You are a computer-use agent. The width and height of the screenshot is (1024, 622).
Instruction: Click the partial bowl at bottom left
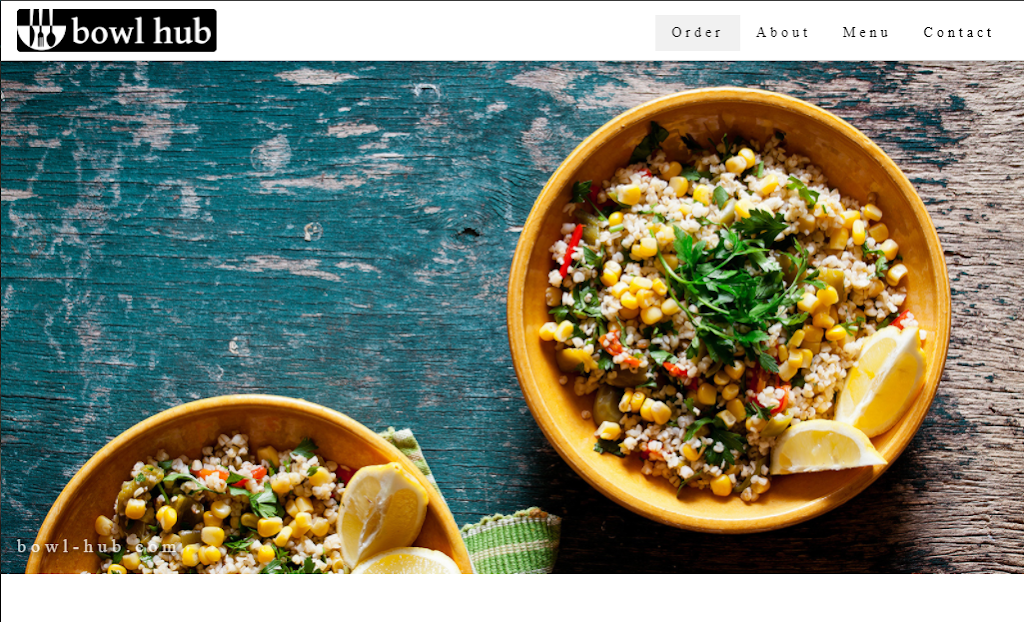point(248,485)
